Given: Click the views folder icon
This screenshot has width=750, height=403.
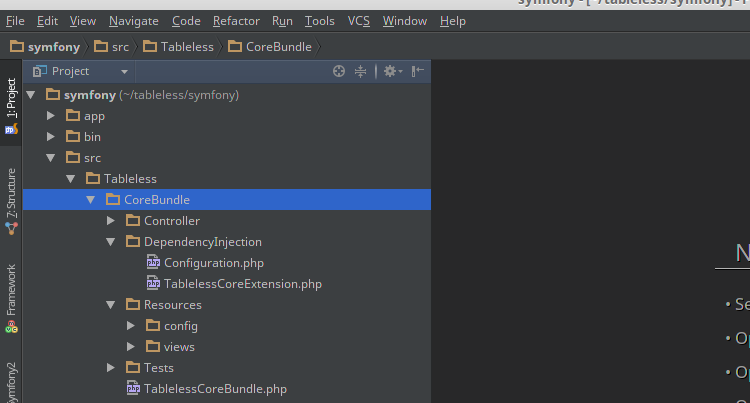Looking at the screenshot, I should point(153,347).
